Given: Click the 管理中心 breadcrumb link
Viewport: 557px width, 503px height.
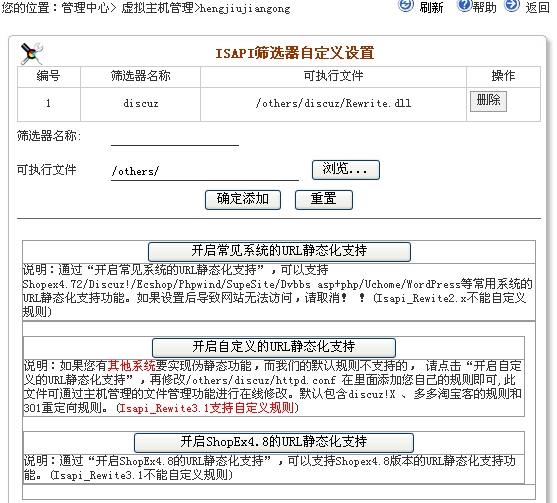Looking at the screenshot, I should pyautogui.click(x=86, y=7).
